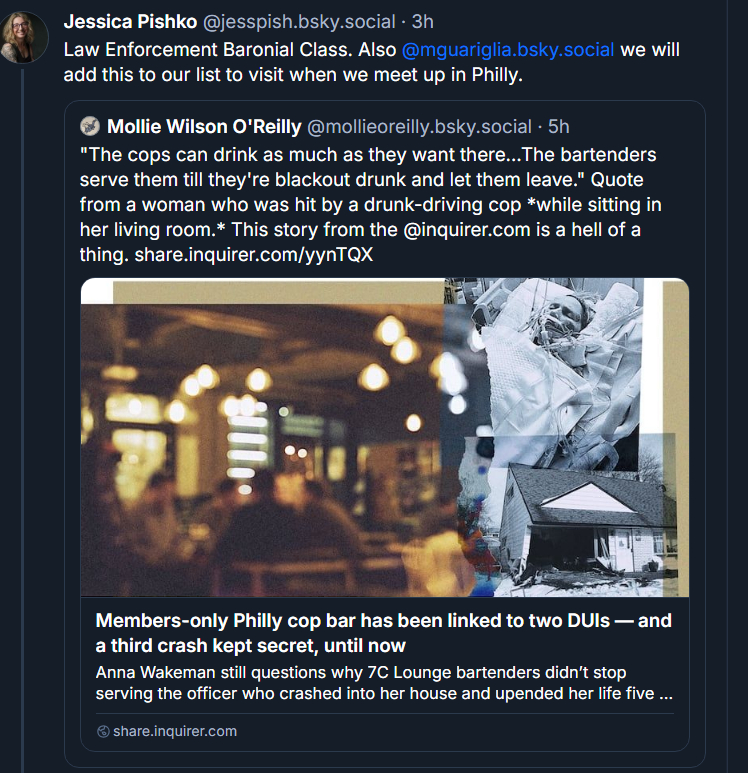Click the globe icon beside share.inquirer.com
Viewport: 748px width, 773px height.
coord(102,731)
